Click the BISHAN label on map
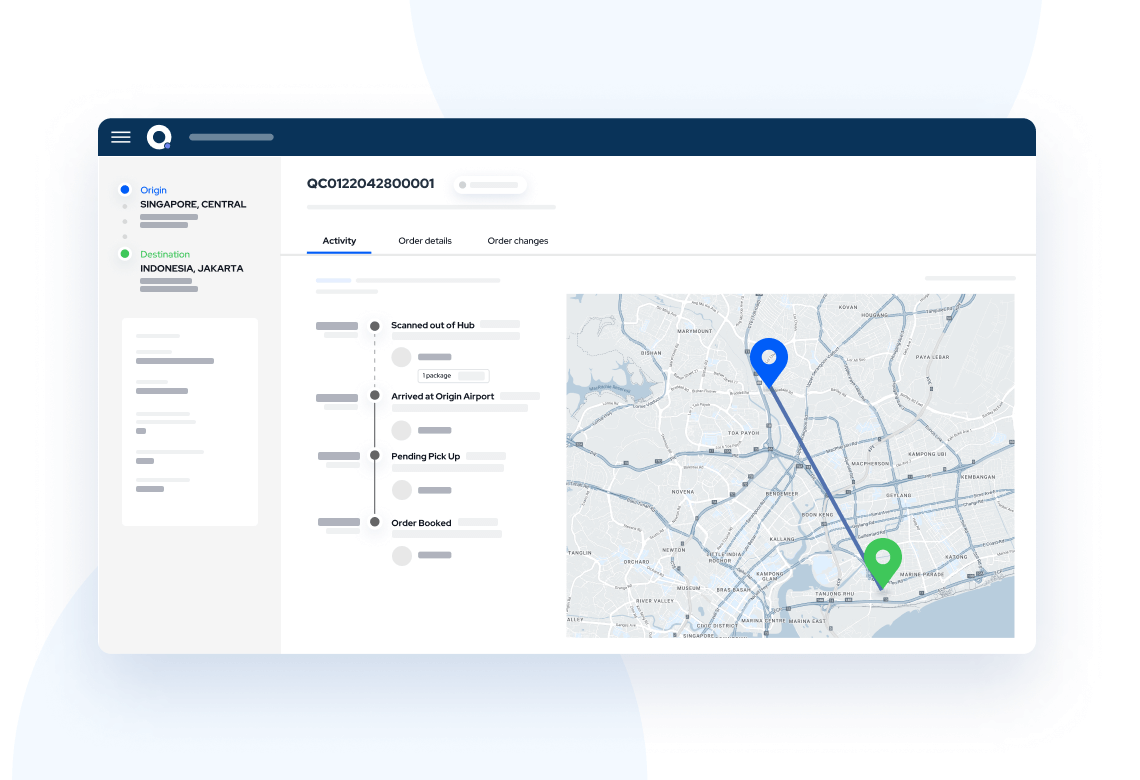Image resolution: width=1140 pixels, height=780 pixels. point(651,353)
